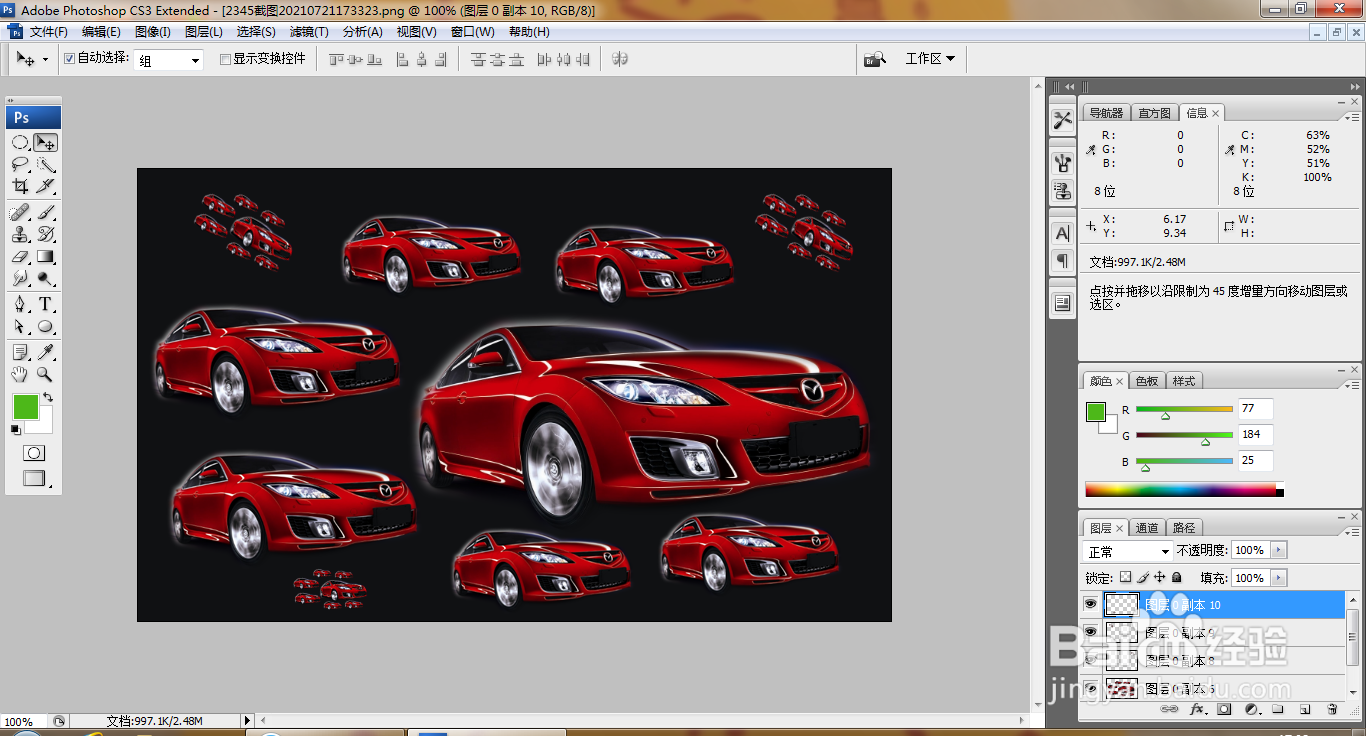Select the Magic Wand tool
Screen dimensions: 1366x736
click(x=45, y=165)
